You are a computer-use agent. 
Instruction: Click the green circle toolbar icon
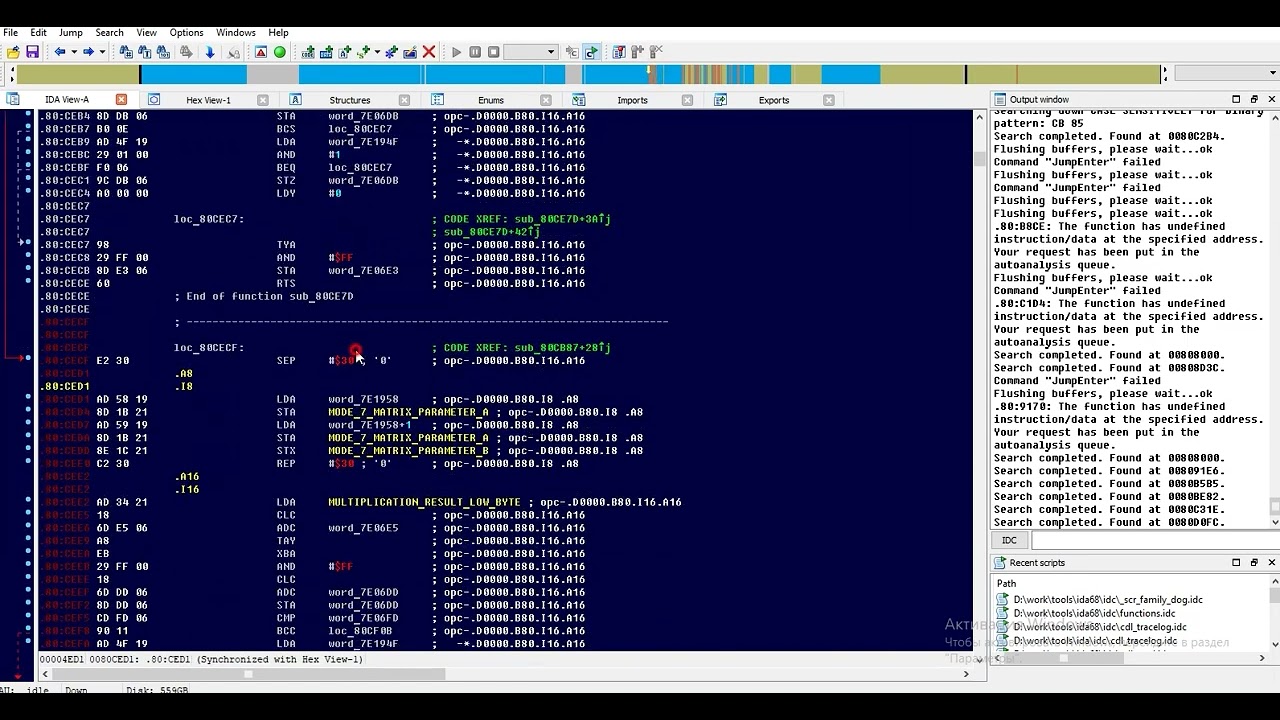[280, 52]
